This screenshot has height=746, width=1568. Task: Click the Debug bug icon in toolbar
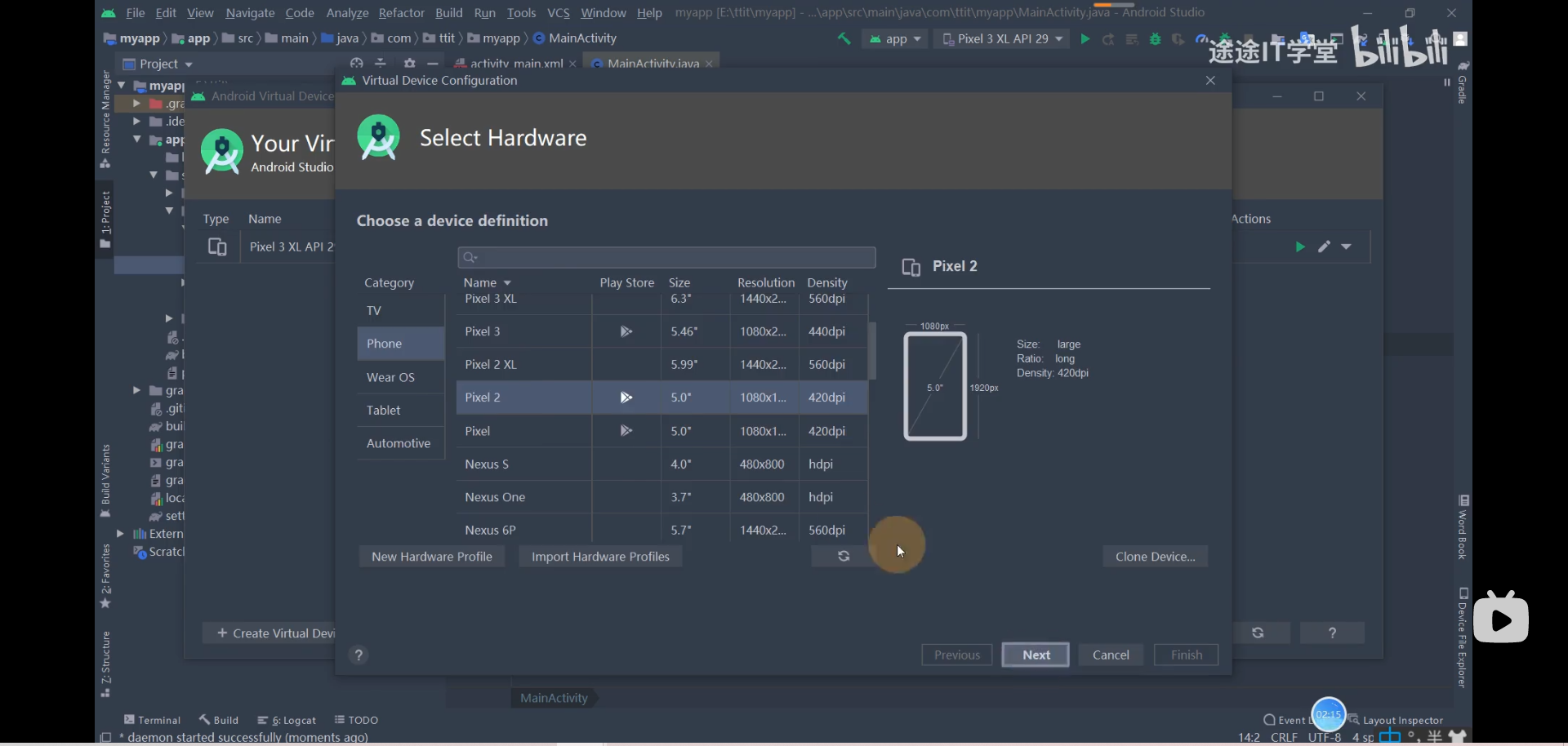pyautogui.click(x=1155, y=38)
